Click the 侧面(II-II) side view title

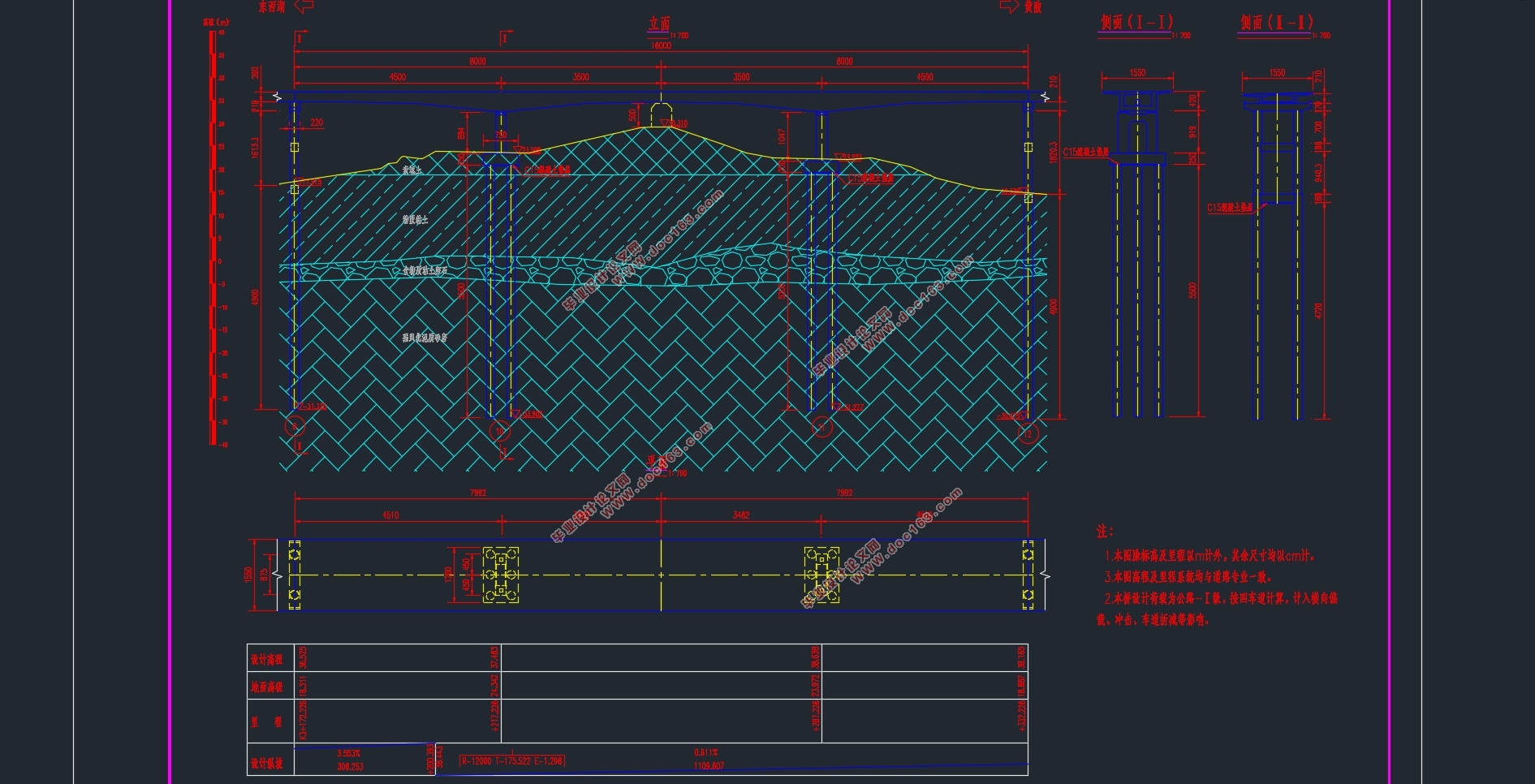pyautogui.click(x=1276, y=23)
